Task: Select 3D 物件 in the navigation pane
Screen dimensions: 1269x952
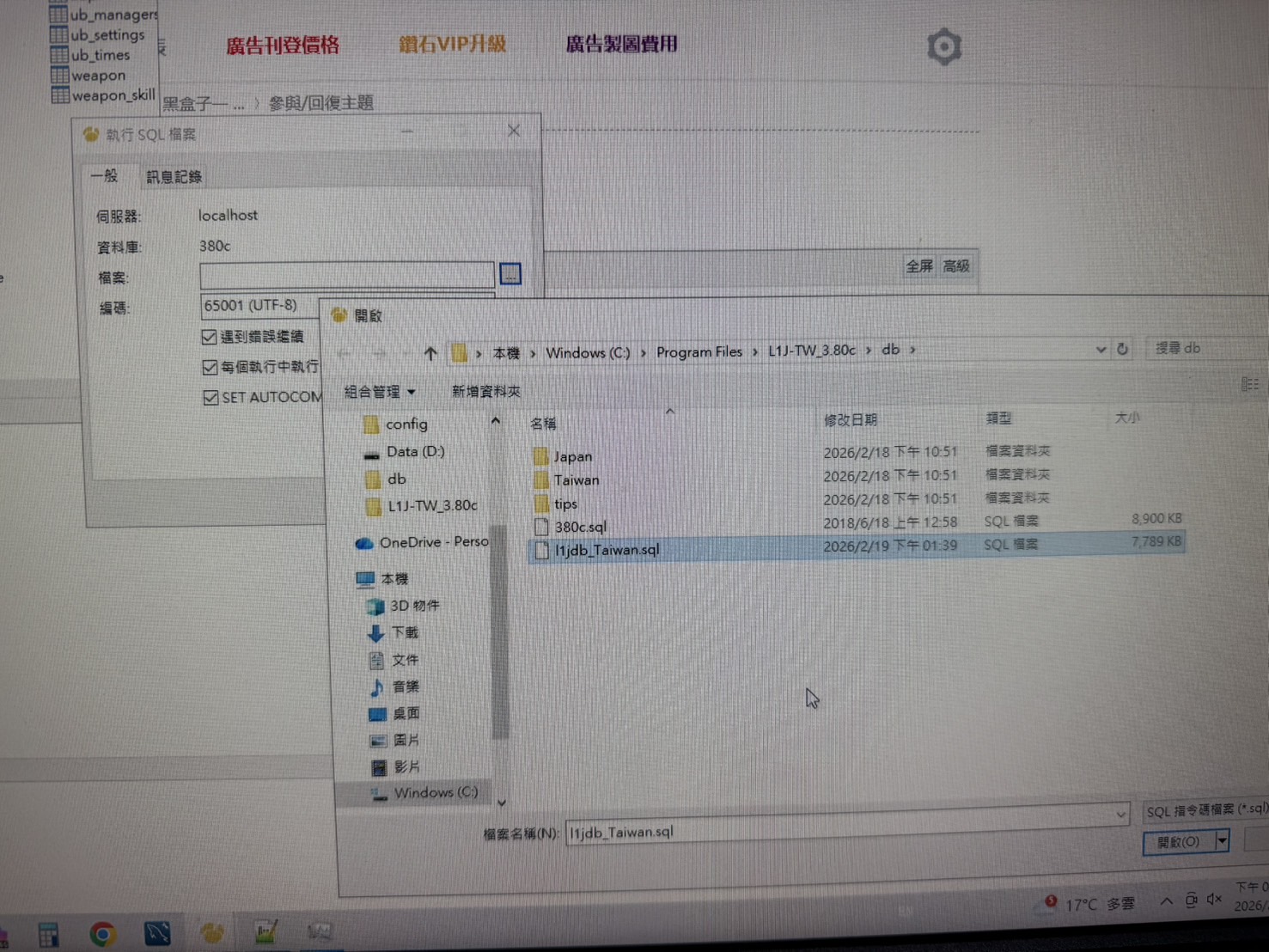Action: [403, 607]
